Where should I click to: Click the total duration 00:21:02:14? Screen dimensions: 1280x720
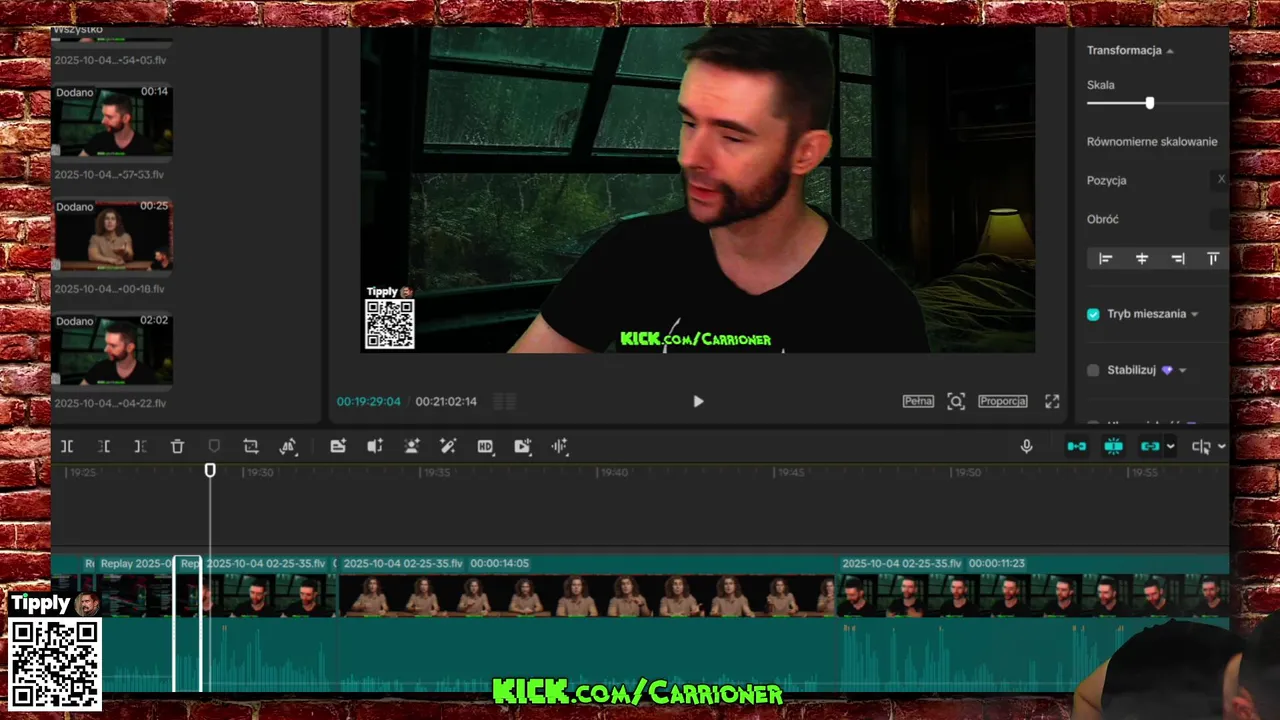coord(446,401)
